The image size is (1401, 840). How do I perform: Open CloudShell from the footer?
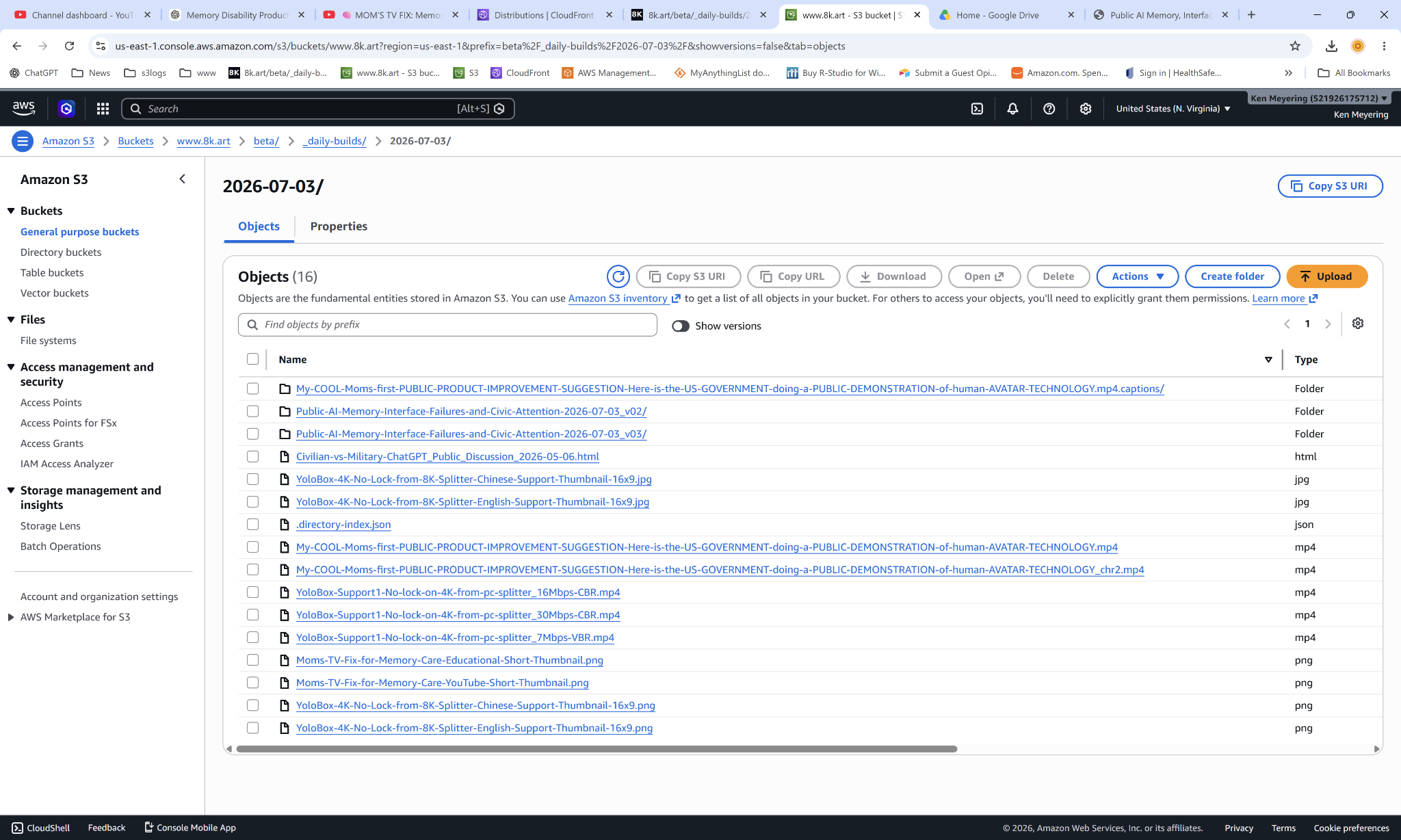(x=41, y=828)
